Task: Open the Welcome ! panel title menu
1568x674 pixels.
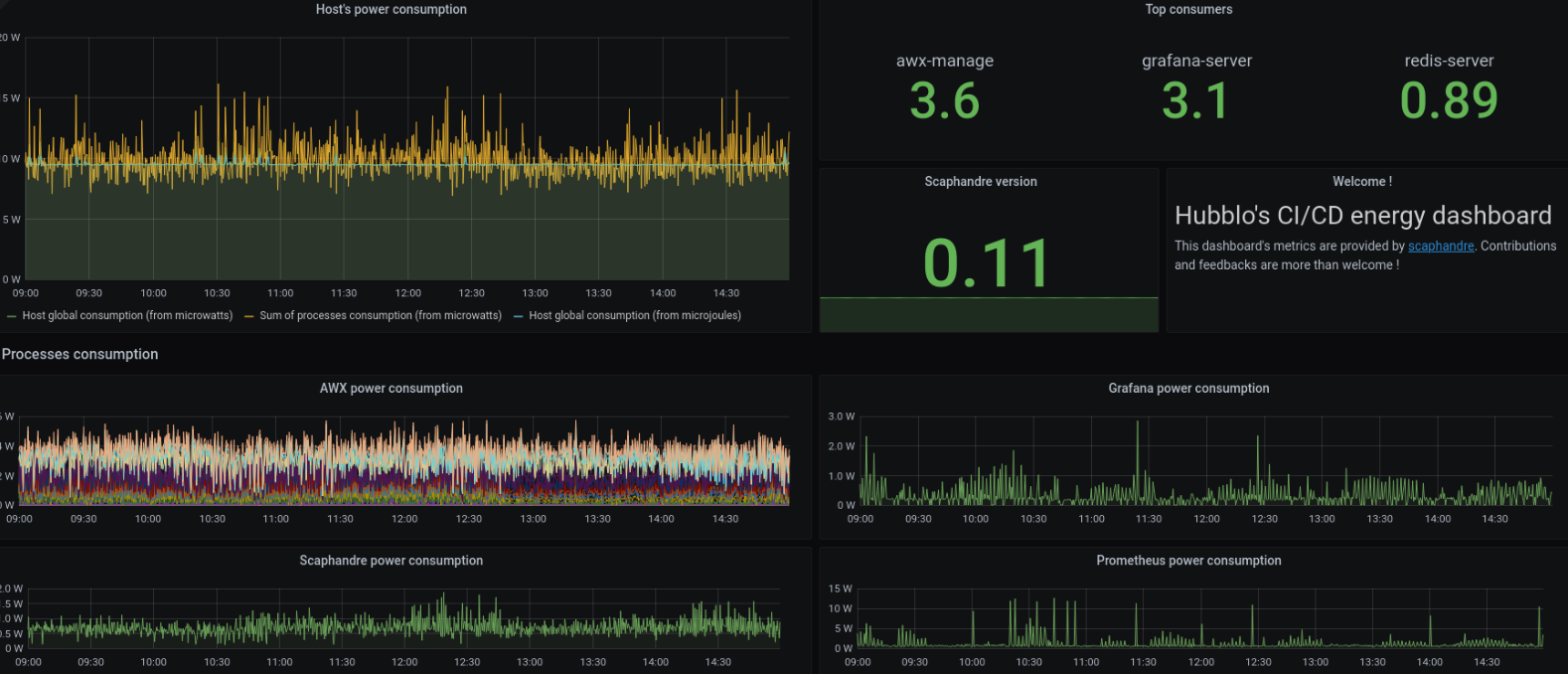Action: click(1362, 181)
